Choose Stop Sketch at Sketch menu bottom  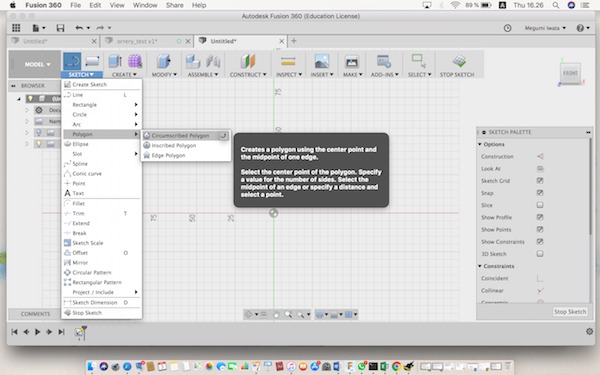click(x=101, y=313)
